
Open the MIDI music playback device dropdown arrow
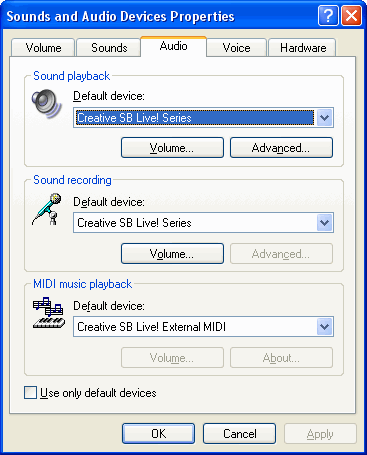(324, 327)
